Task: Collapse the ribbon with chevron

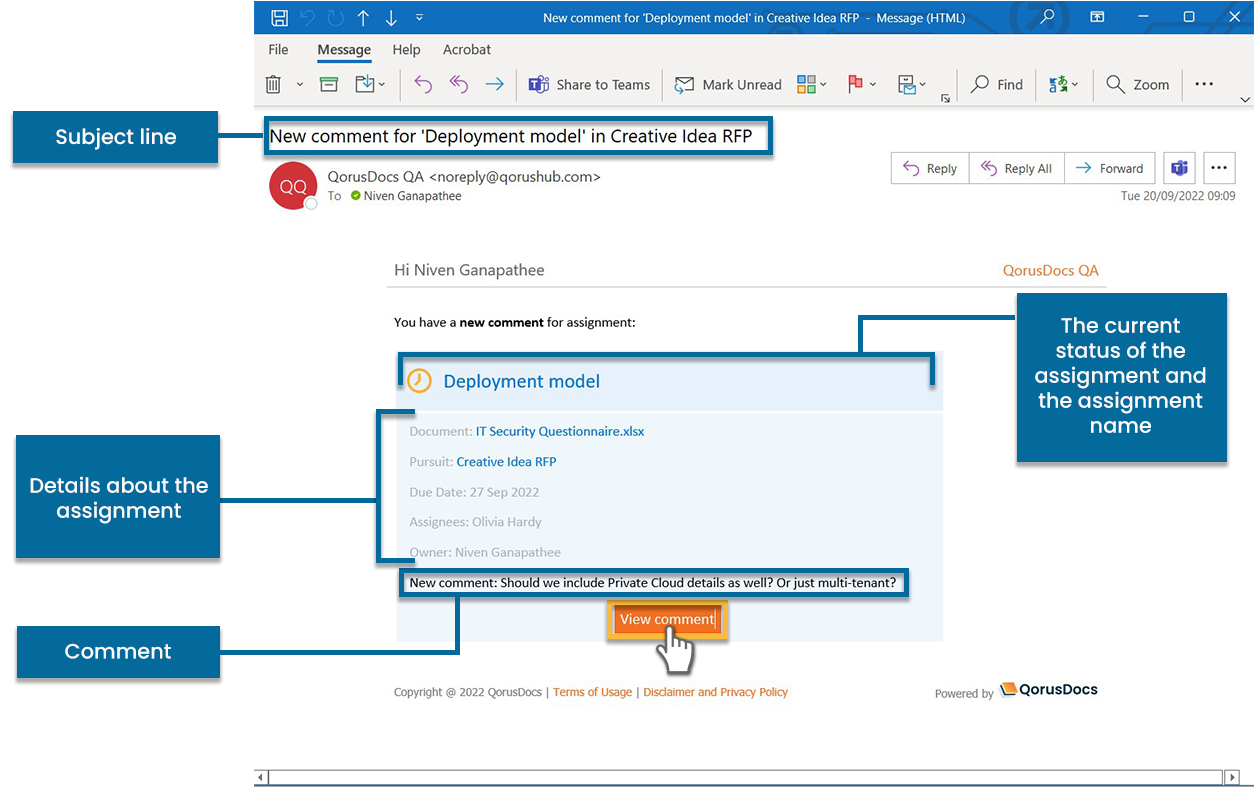Action: 1245,100
